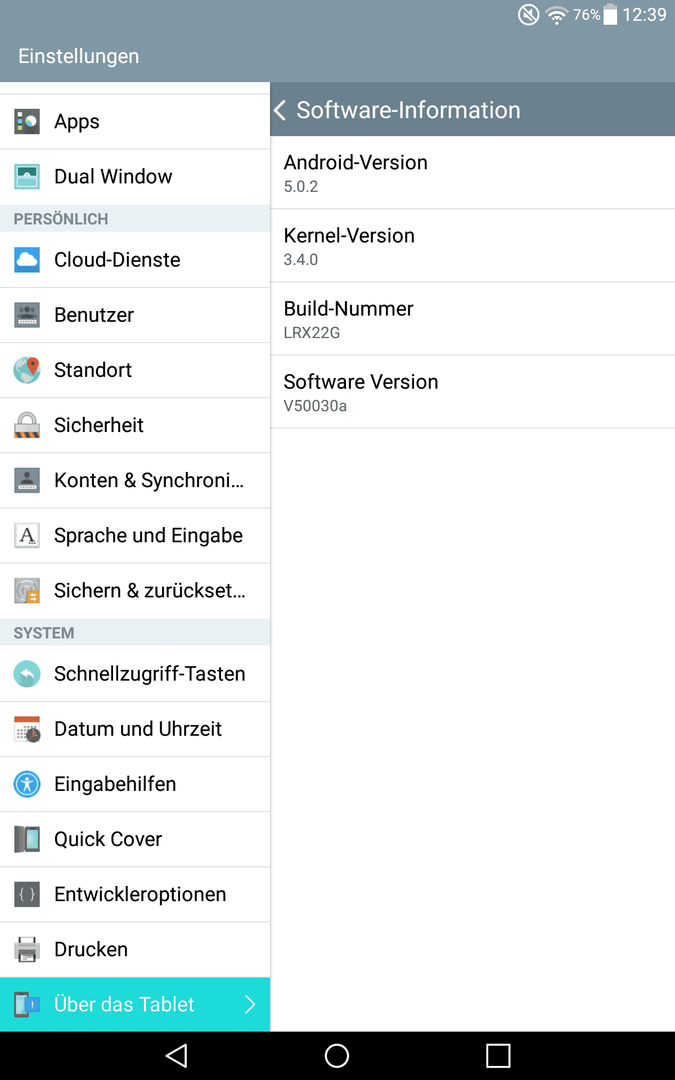Tap the Android back navigation button
Image resolution: width=675 pixels, height=1080 pixels.
[x=176, y=1055]
